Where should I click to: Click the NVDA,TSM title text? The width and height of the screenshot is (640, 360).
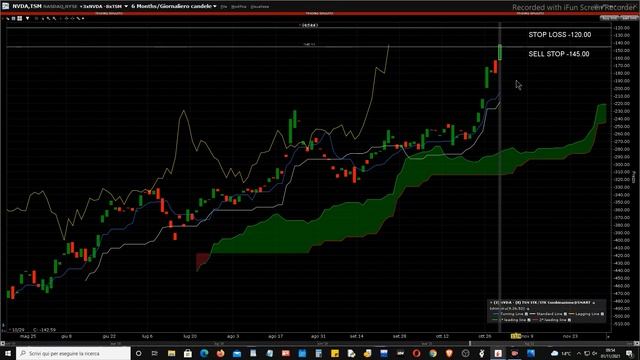27,6
